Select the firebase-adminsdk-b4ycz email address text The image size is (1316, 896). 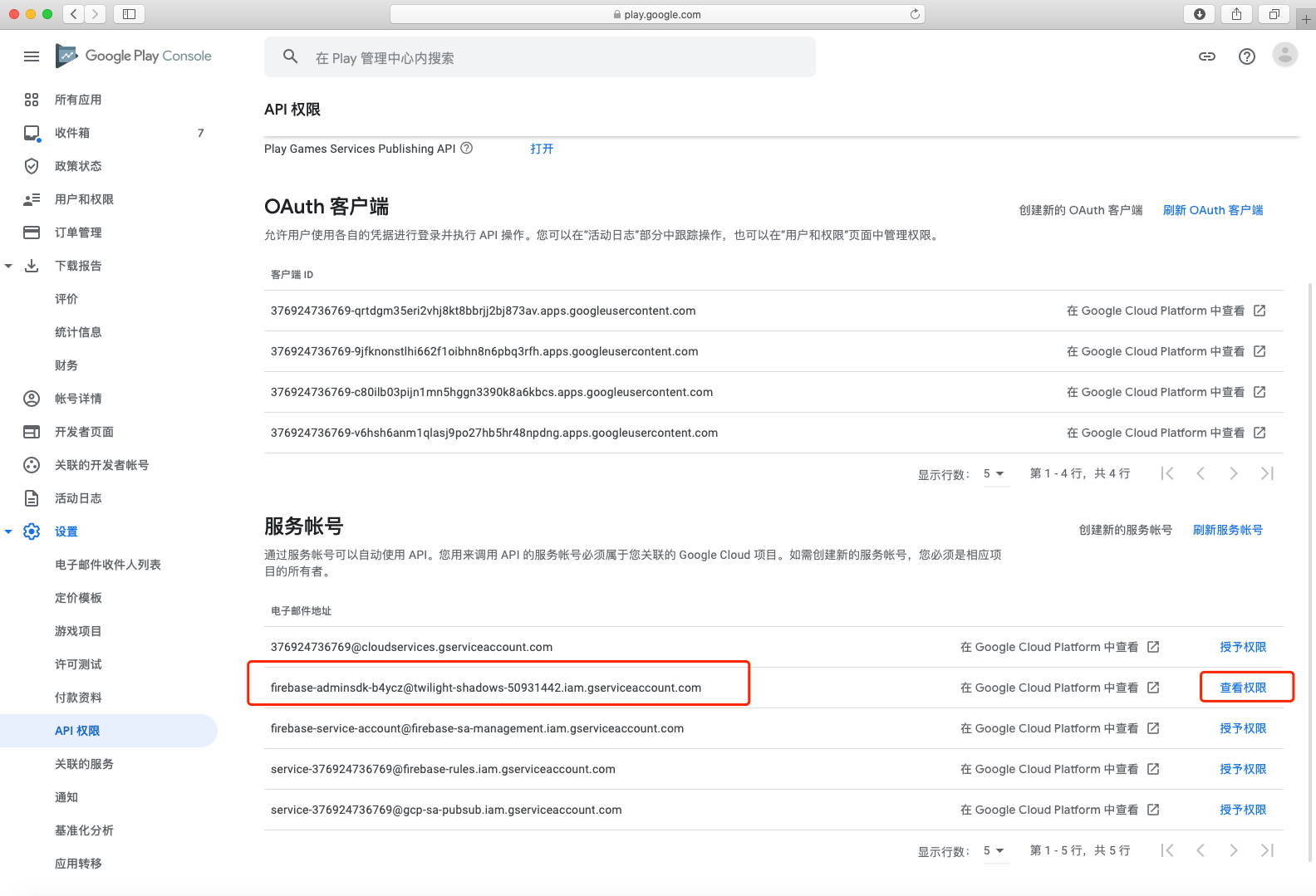pyautogui.click(x=486, y=688)
